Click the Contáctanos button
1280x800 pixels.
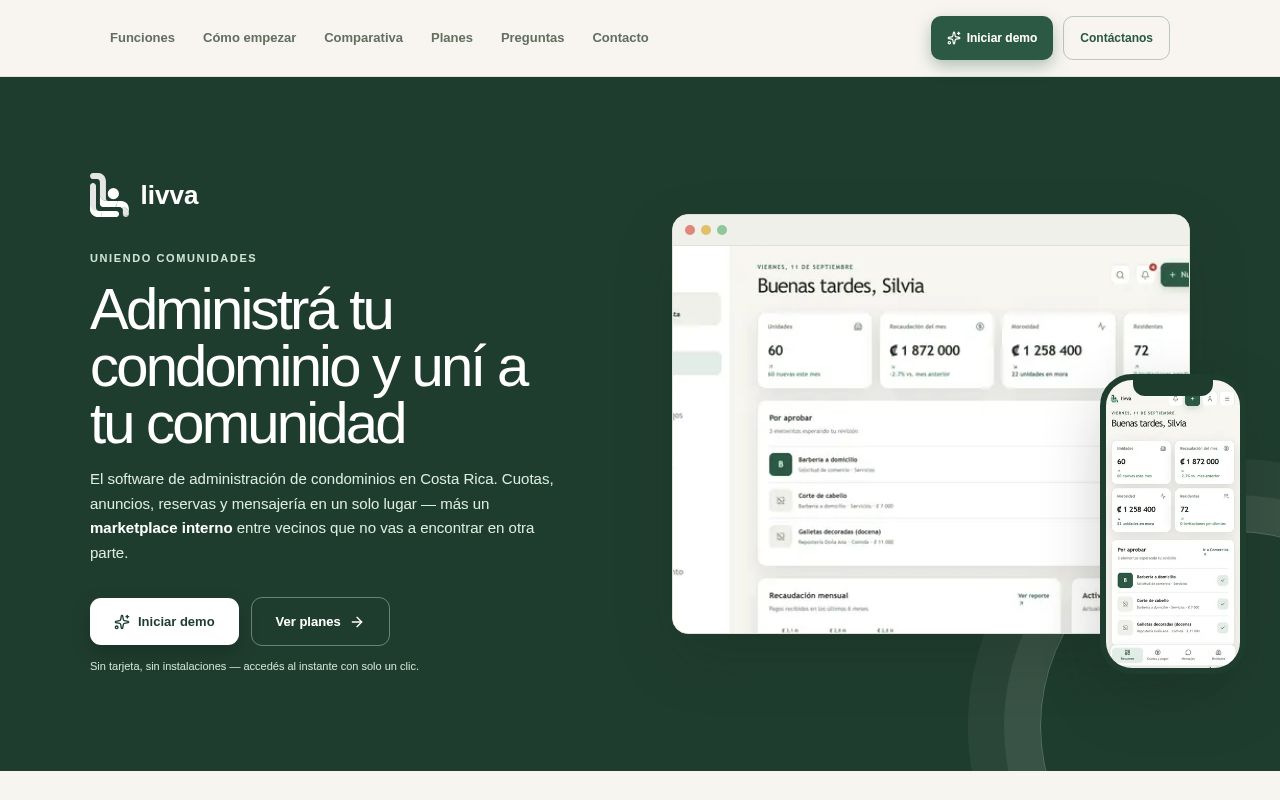(x=1116, y=38)
